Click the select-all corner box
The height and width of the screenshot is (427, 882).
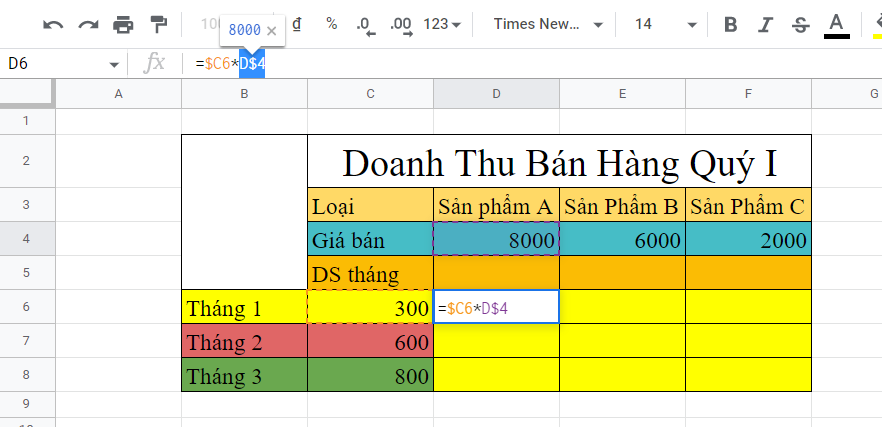pos(27,93)
